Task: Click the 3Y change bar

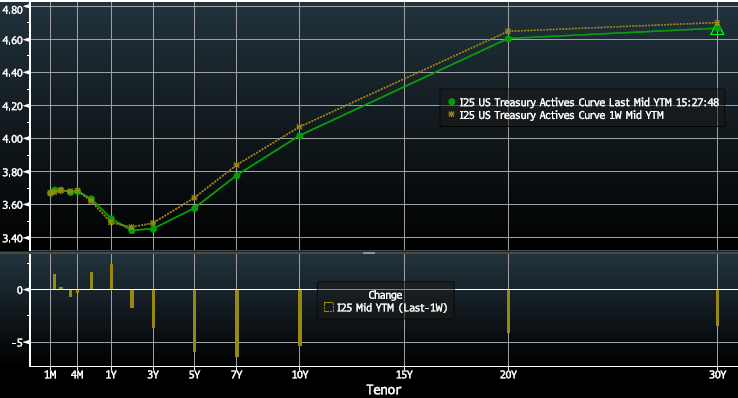Action: tap(153, 309)
